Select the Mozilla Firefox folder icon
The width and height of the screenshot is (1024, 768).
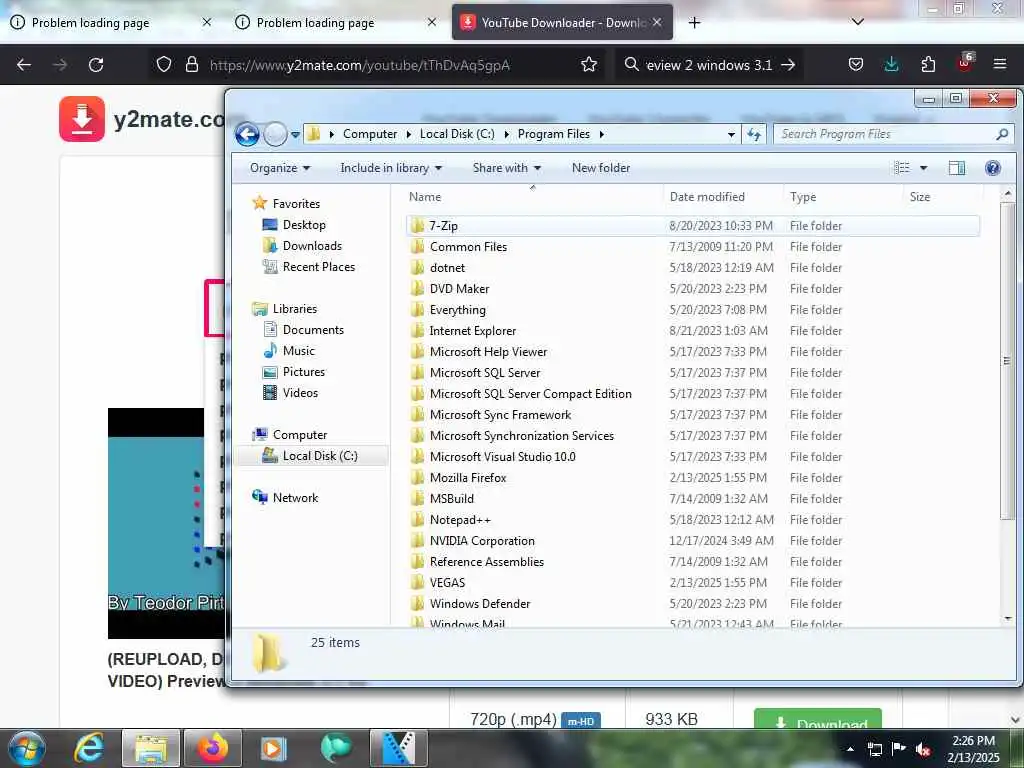pyautogui.click(x=417, y=477)
